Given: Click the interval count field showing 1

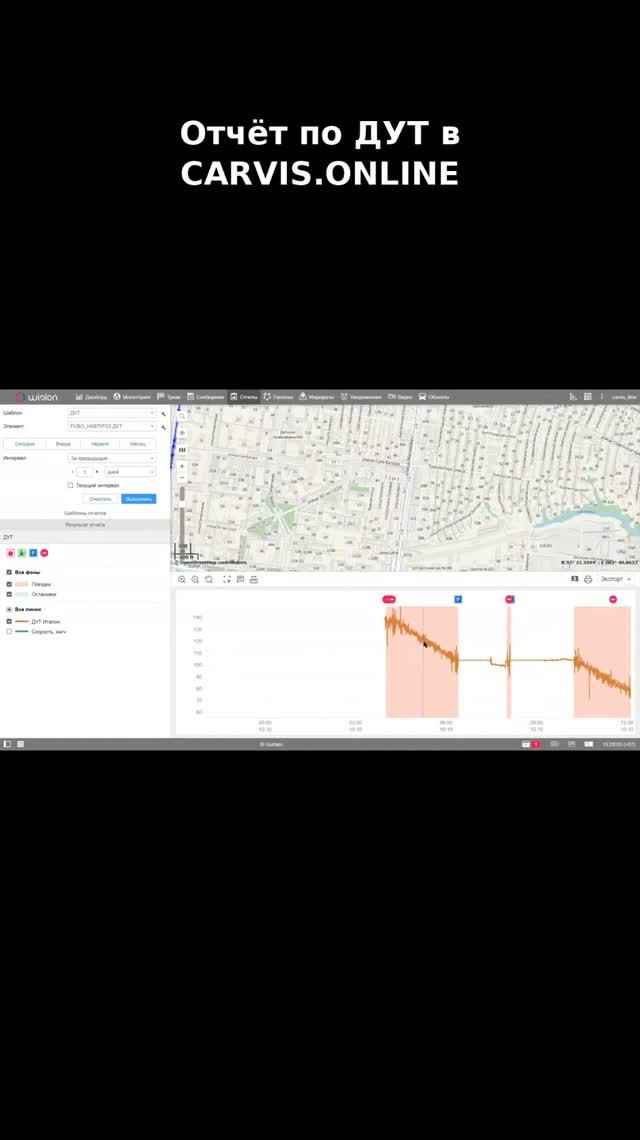Looking at the screenshot, I should pos(85,472).
